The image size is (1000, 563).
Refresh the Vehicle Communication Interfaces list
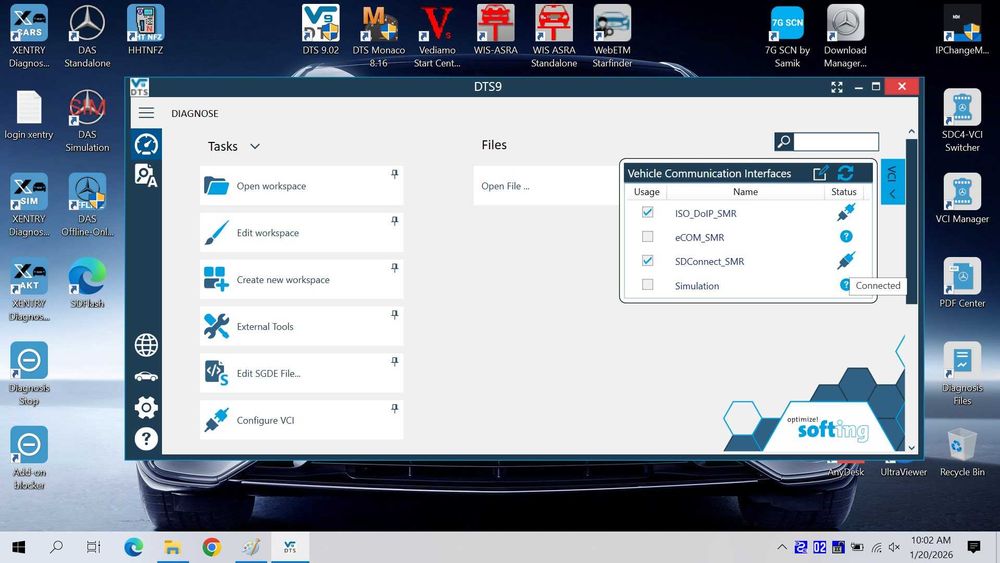click(x=846, y=173)
